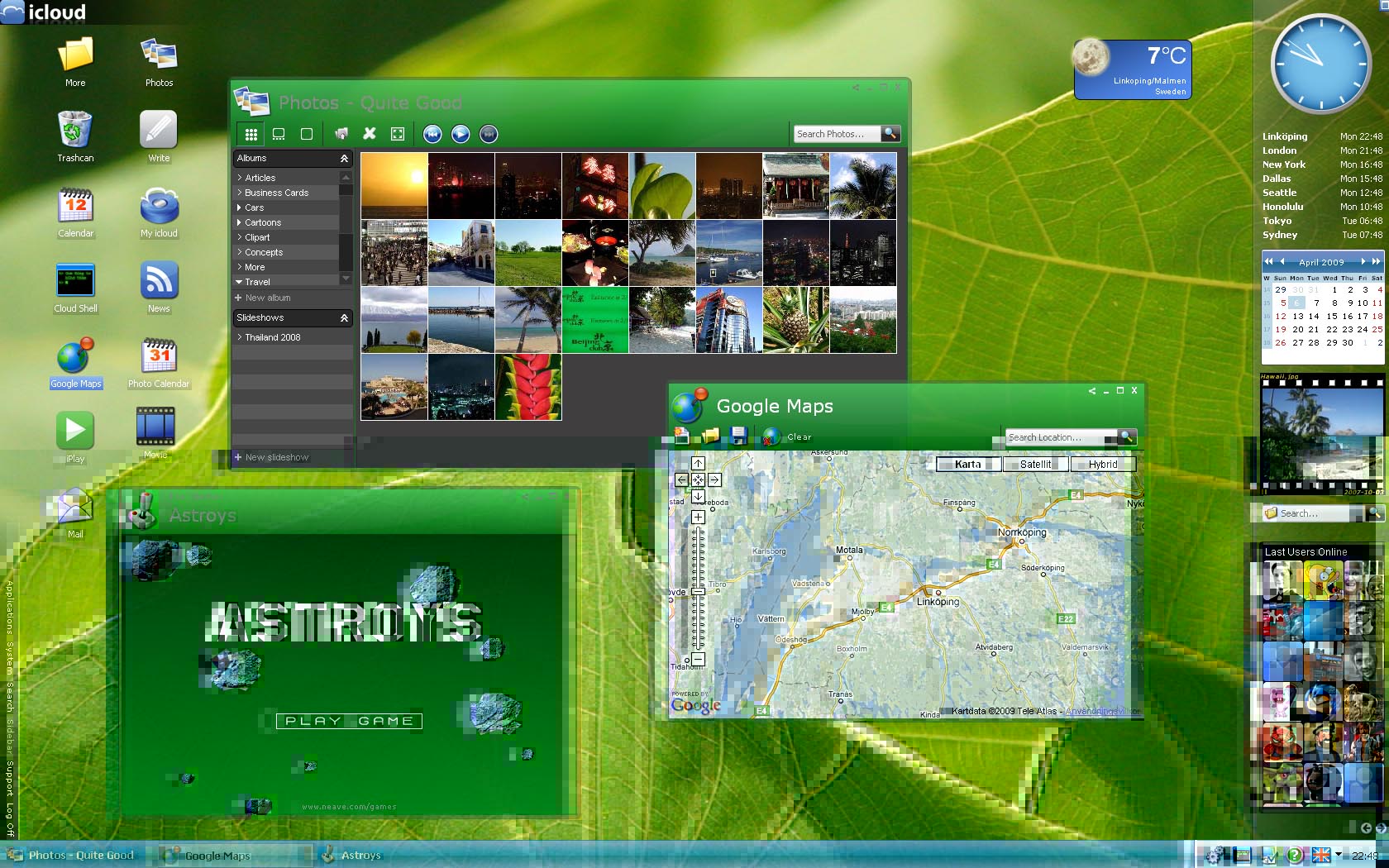The height and width of the screenshot is (868, 1389).
Task: Pan the map down with the arrow
Action: click(x=698, y=496)
